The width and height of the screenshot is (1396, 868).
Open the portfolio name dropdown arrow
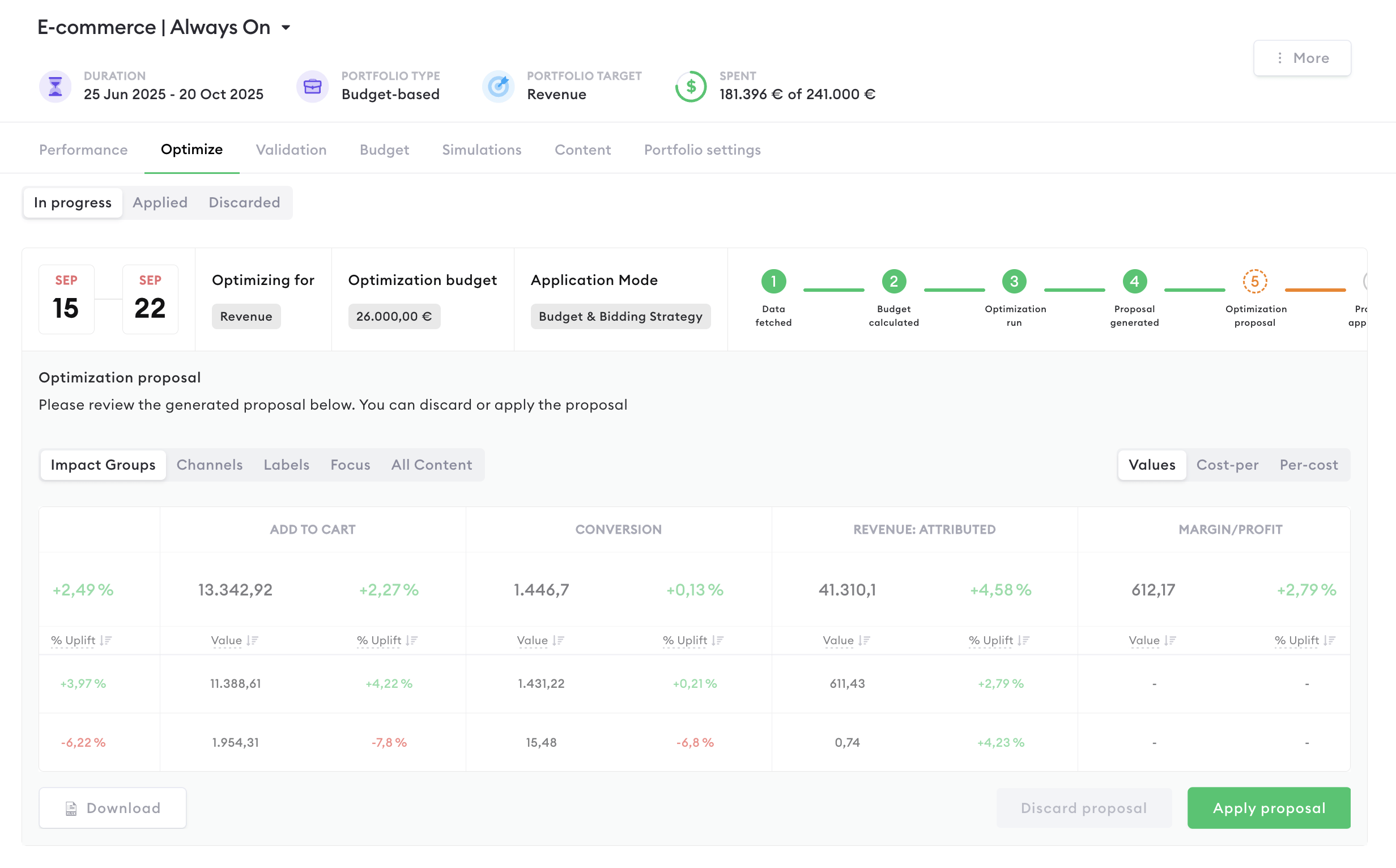coord(286,28)
